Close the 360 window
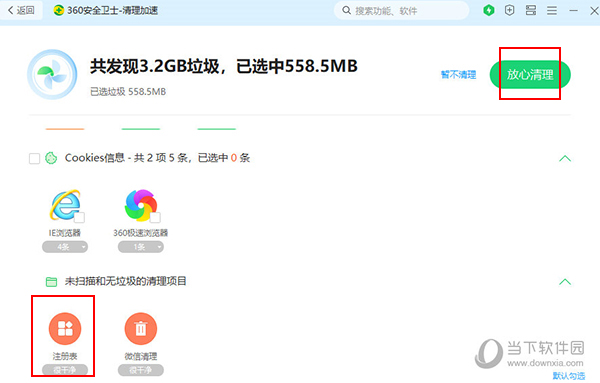 (594, 11)
